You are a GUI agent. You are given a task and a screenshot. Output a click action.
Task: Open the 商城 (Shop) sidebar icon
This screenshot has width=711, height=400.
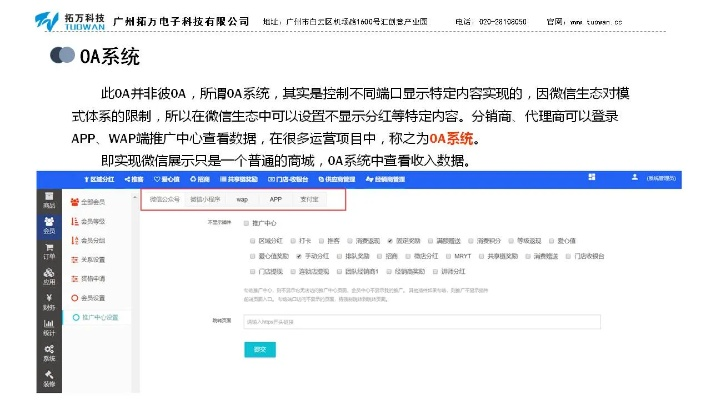(48, 200)
